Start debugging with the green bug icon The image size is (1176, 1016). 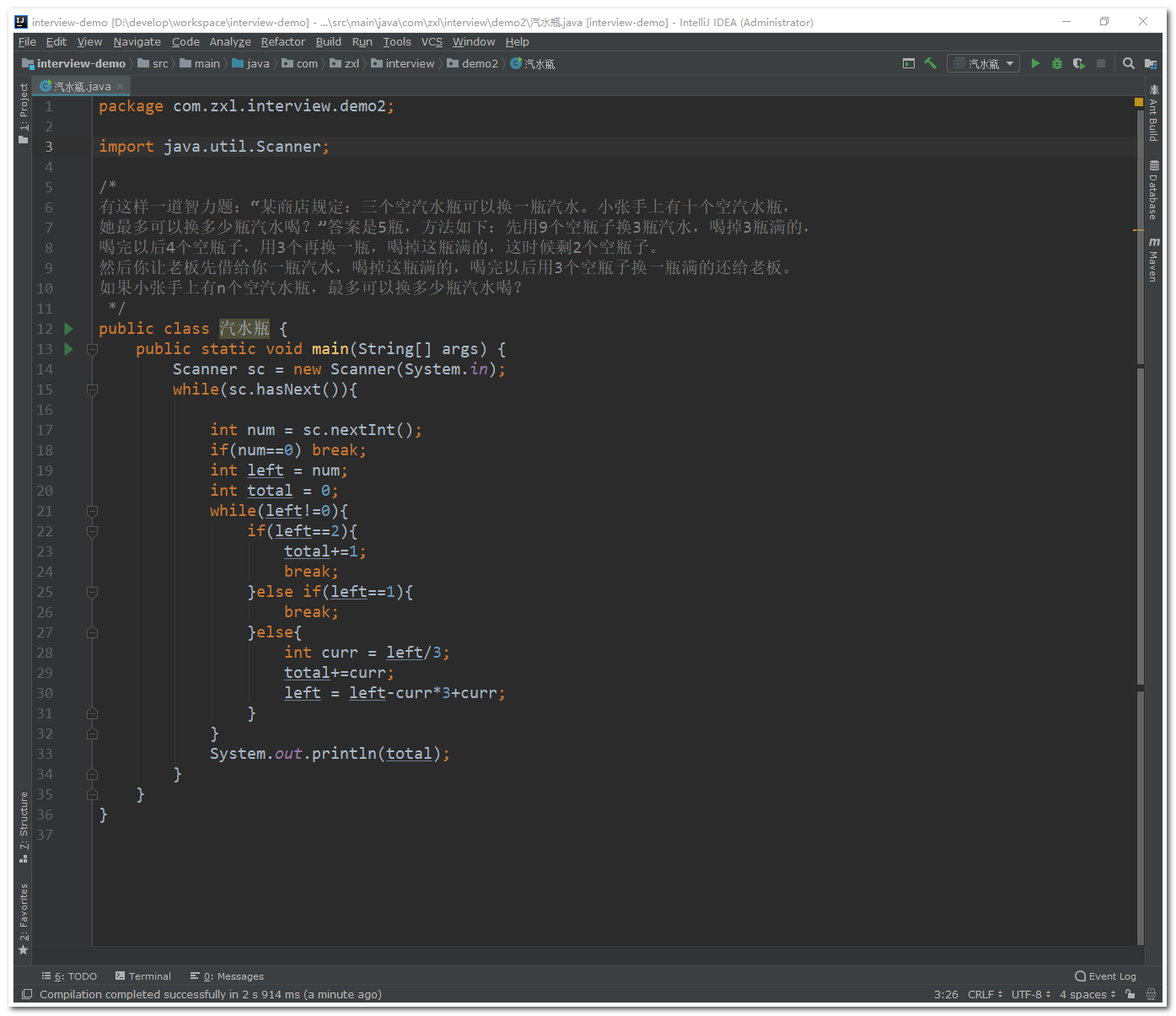tap(1057, 63)
